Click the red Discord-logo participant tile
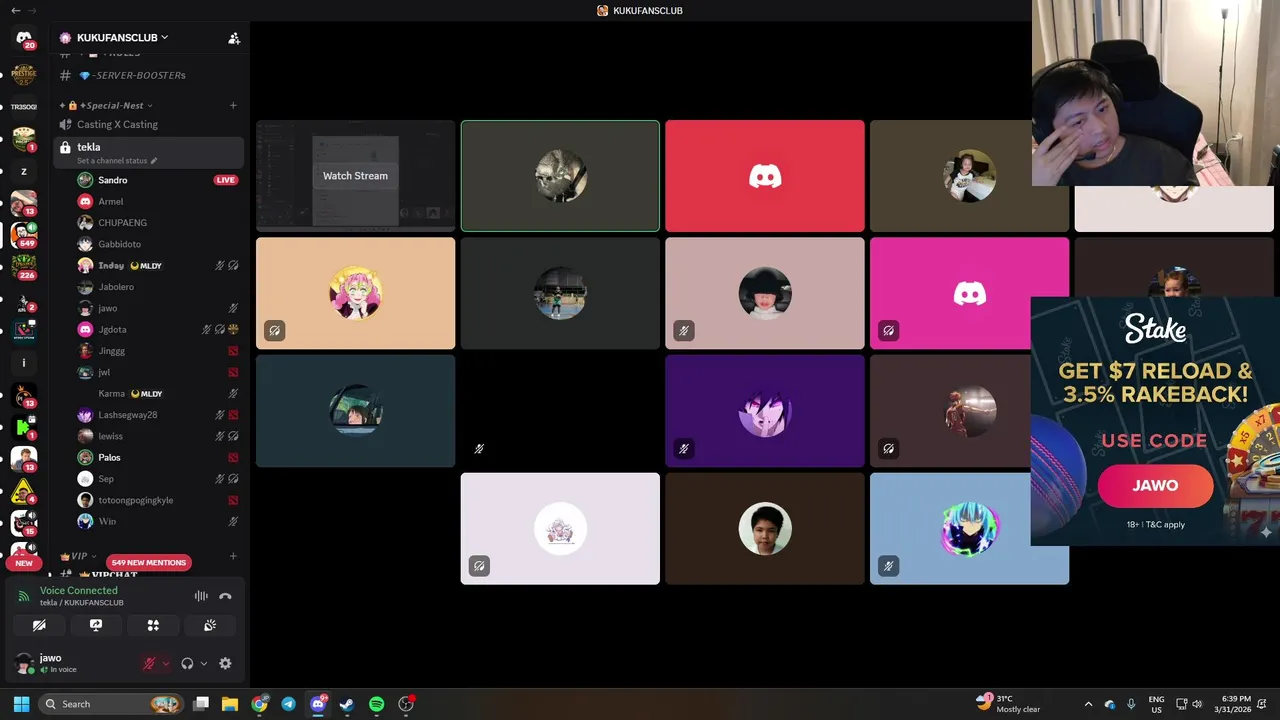The image size is (1280, 720). pos(765,176)
